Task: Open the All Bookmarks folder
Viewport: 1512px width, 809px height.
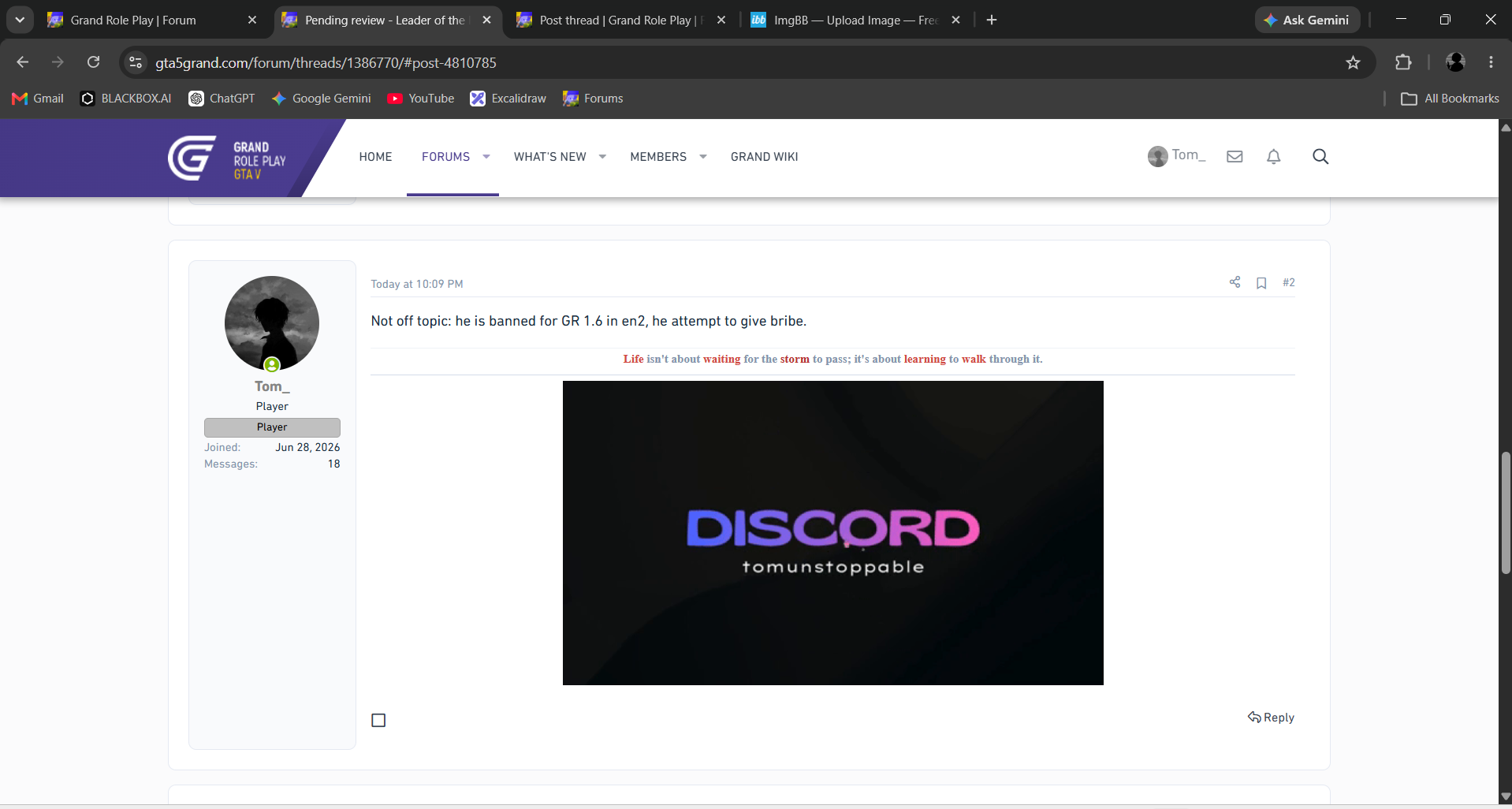Action: [x=1450, y=99]
